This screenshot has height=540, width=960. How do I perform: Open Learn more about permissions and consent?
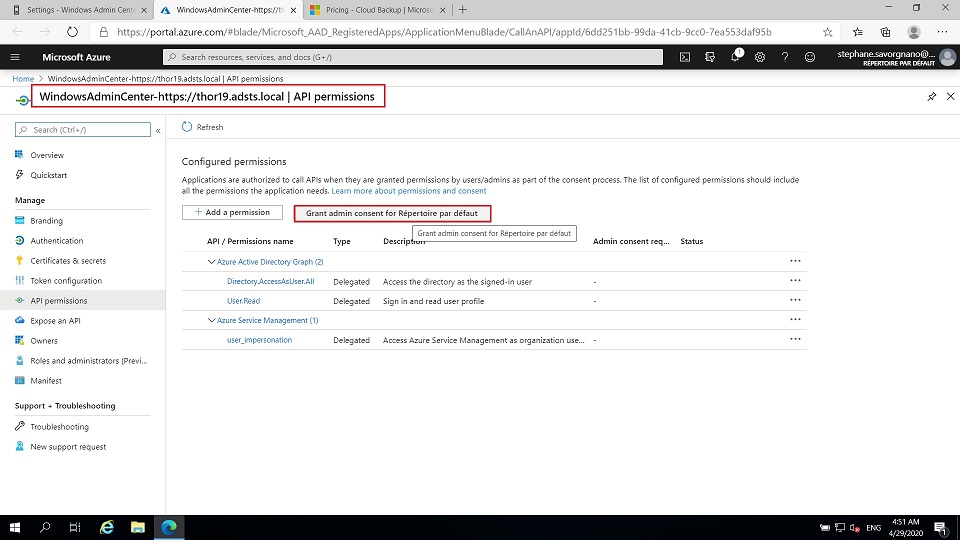tap(409, 191)
